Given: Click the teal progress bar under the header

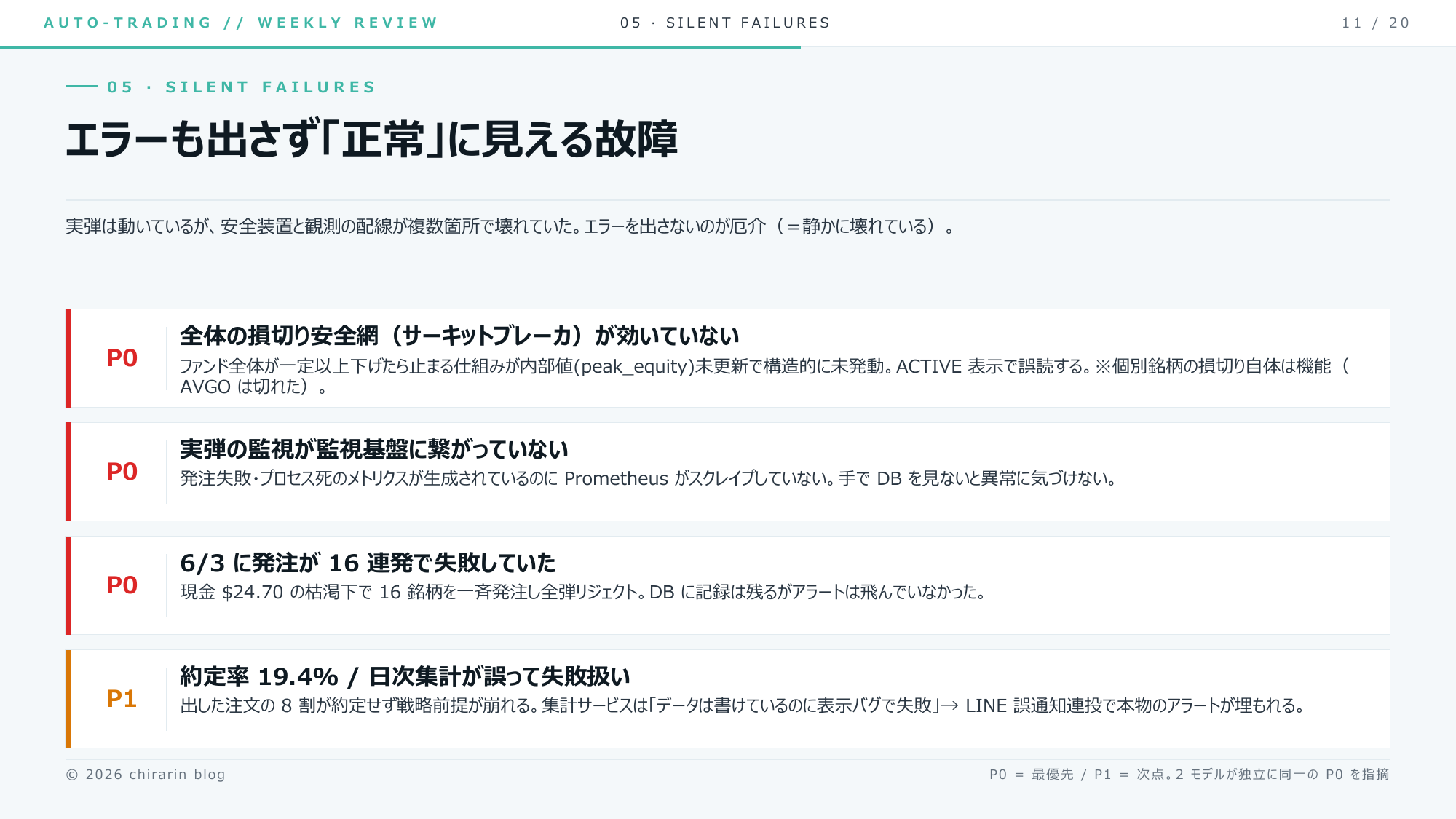Looking at the screenshot, I should (x=400, y=47).
